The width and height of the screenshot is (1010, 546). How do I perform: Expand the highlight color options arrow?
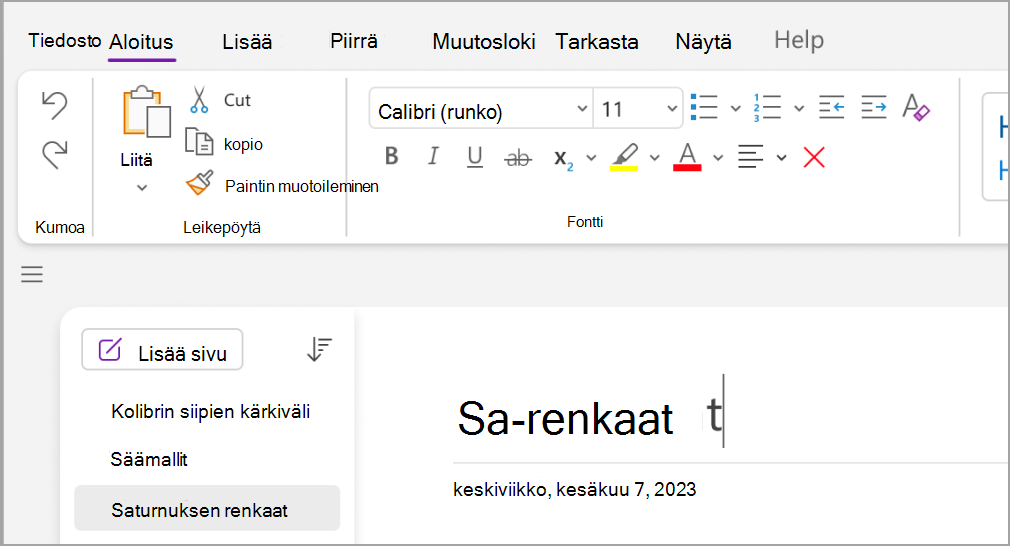click(654, 158)
